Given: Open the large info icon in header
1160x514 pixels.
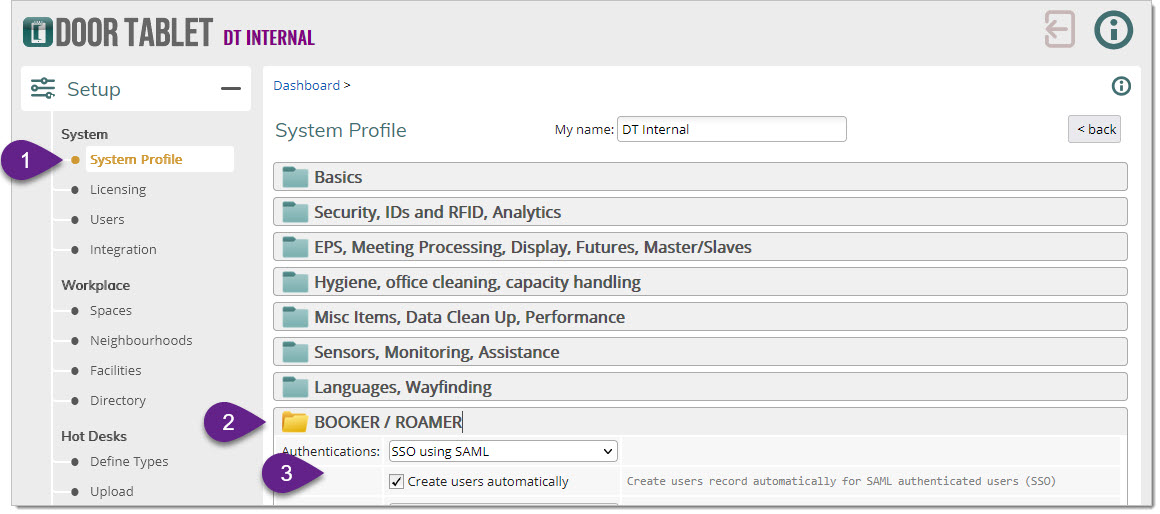Looking at the screenshot, I should pyautogui.click(x=1113, y=30).
